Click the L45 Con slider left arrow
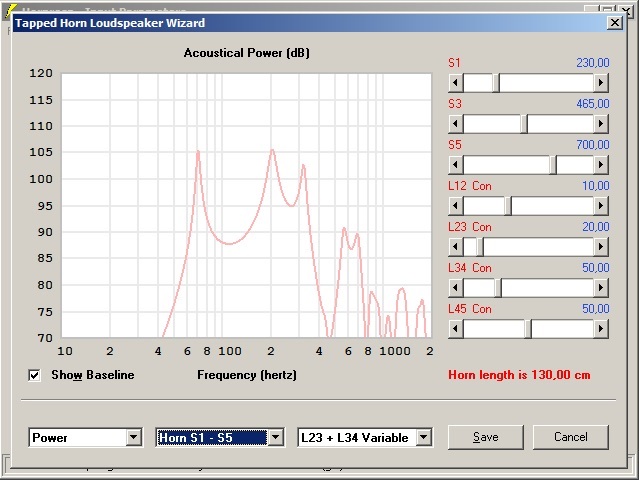639x480 pixels. click(x=456, y=329)
